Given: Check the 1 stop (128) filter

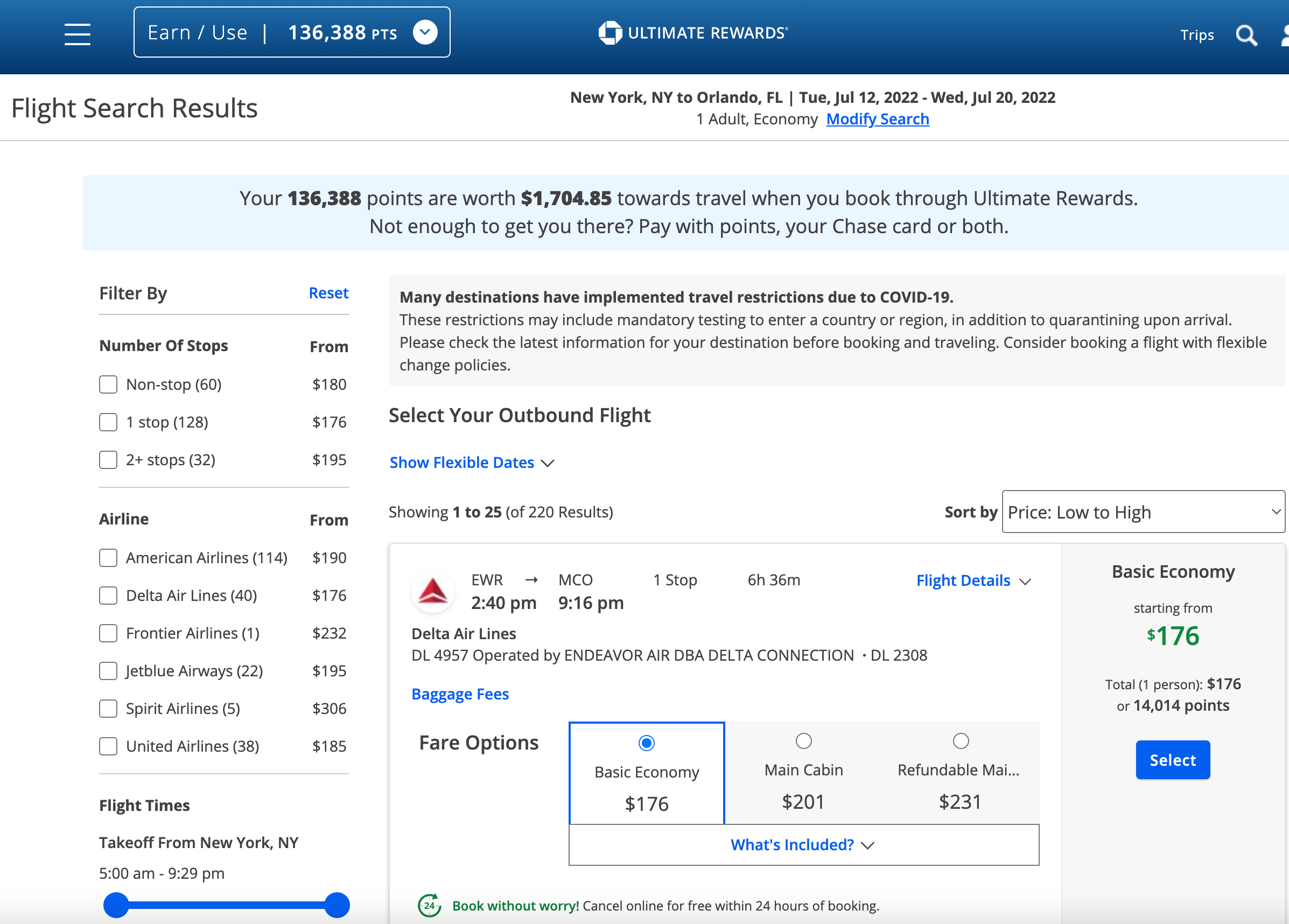Looking at the screenshot, I should (108, 422).
